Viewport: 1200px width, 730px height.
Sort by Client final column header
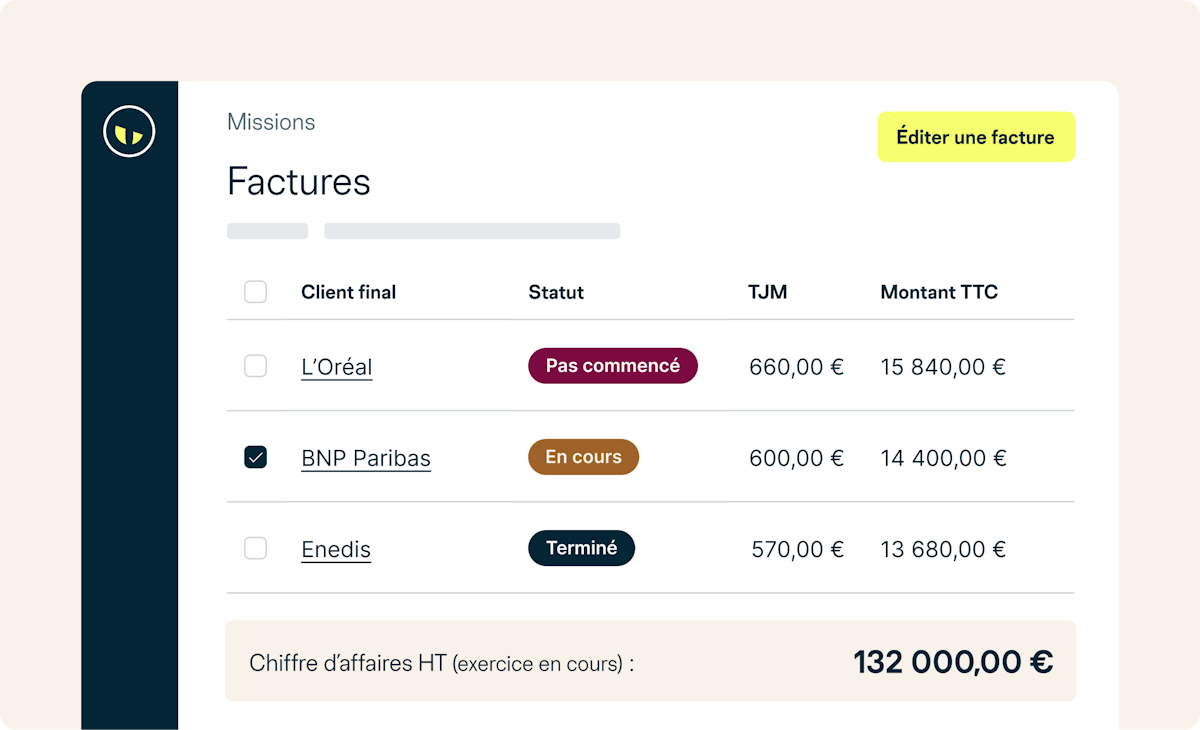[348, 292]
